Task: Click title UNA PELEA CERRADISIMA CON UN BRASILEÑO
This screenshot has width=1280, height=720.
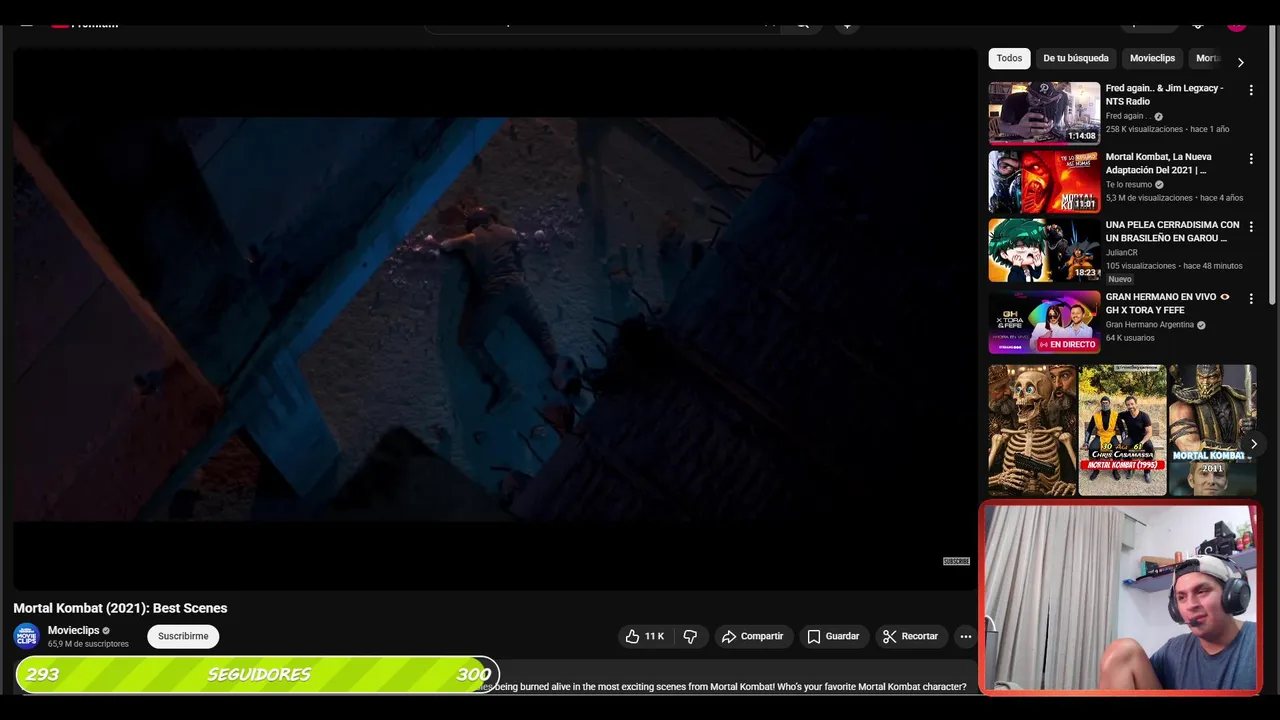Action: point(1172,232)
